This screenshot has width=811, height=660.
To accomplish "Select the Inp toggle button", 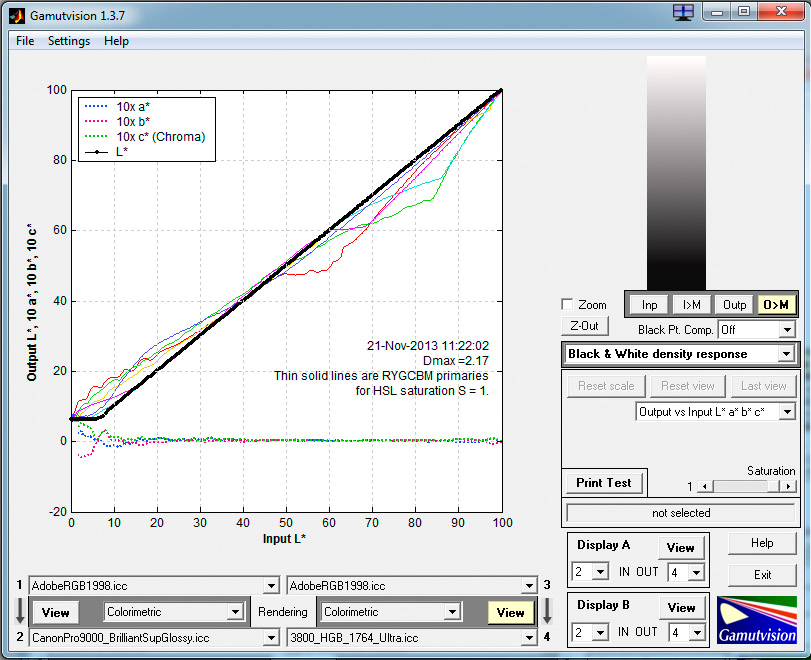I will 650,305.
